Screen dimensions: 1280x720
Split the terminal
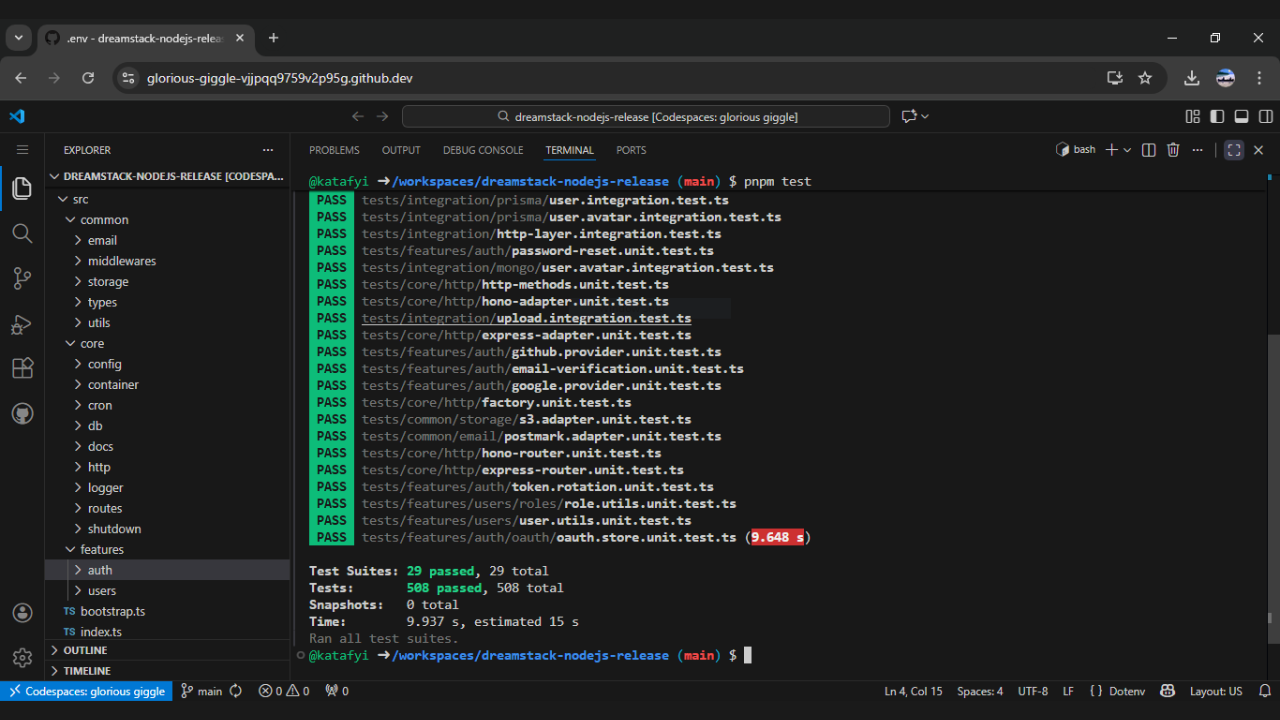1148,150
